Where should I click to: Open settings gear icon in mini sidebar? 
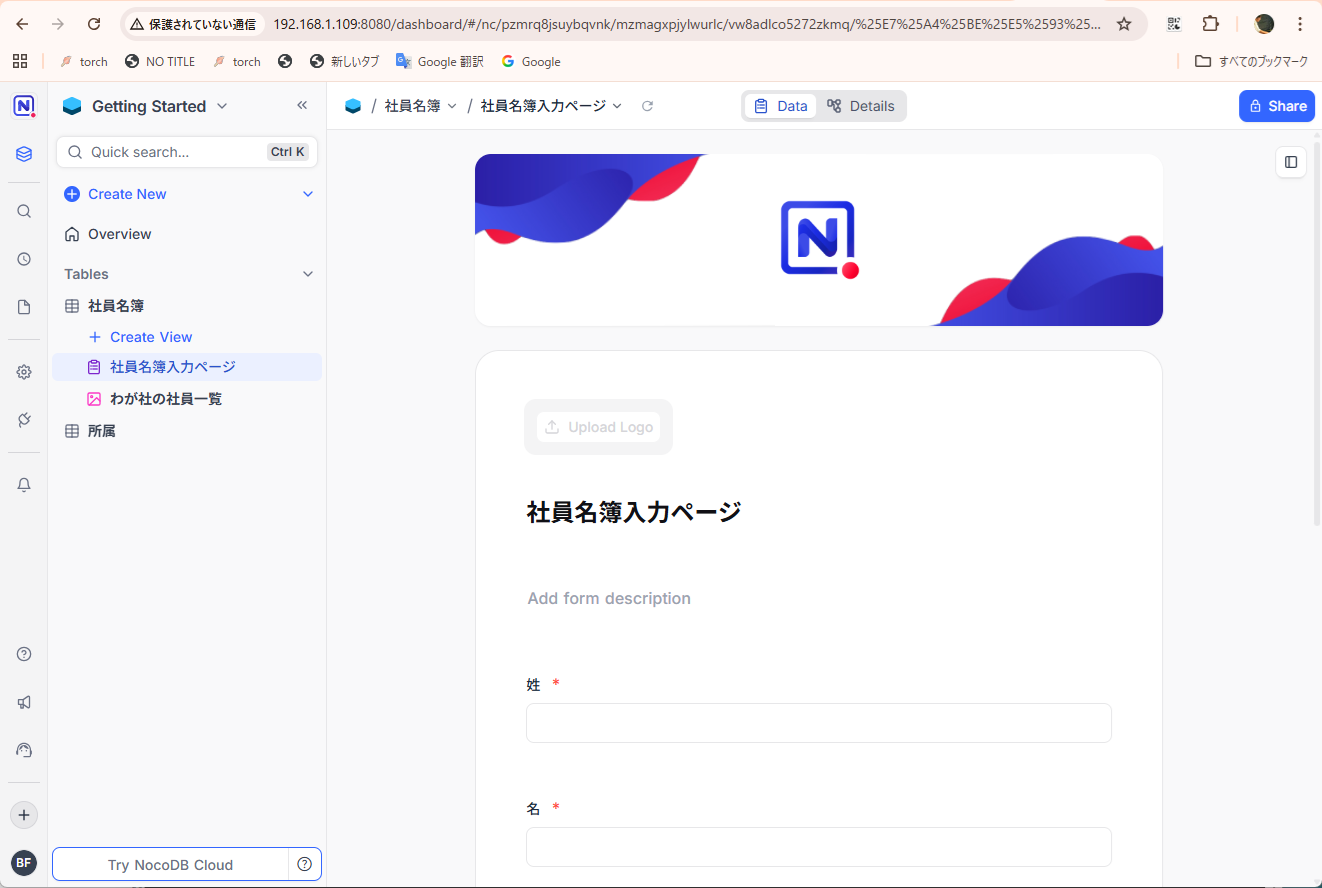pyautogui.click(x=24, y=372)
